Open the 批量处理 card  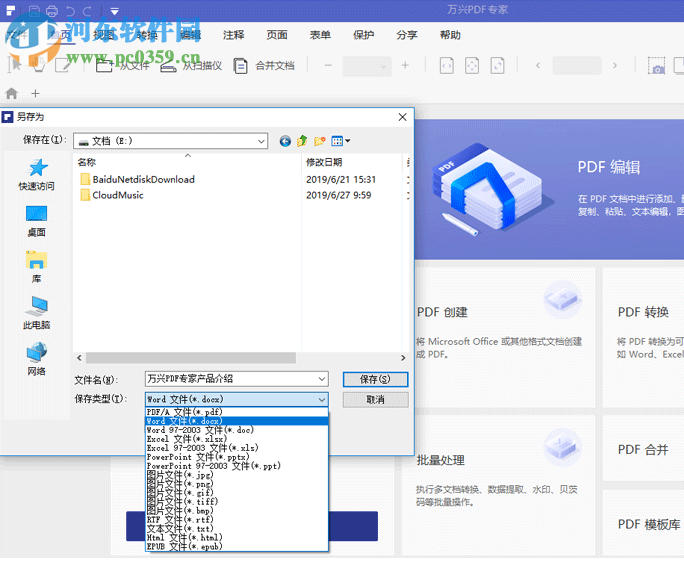click(x=499, y=485)
